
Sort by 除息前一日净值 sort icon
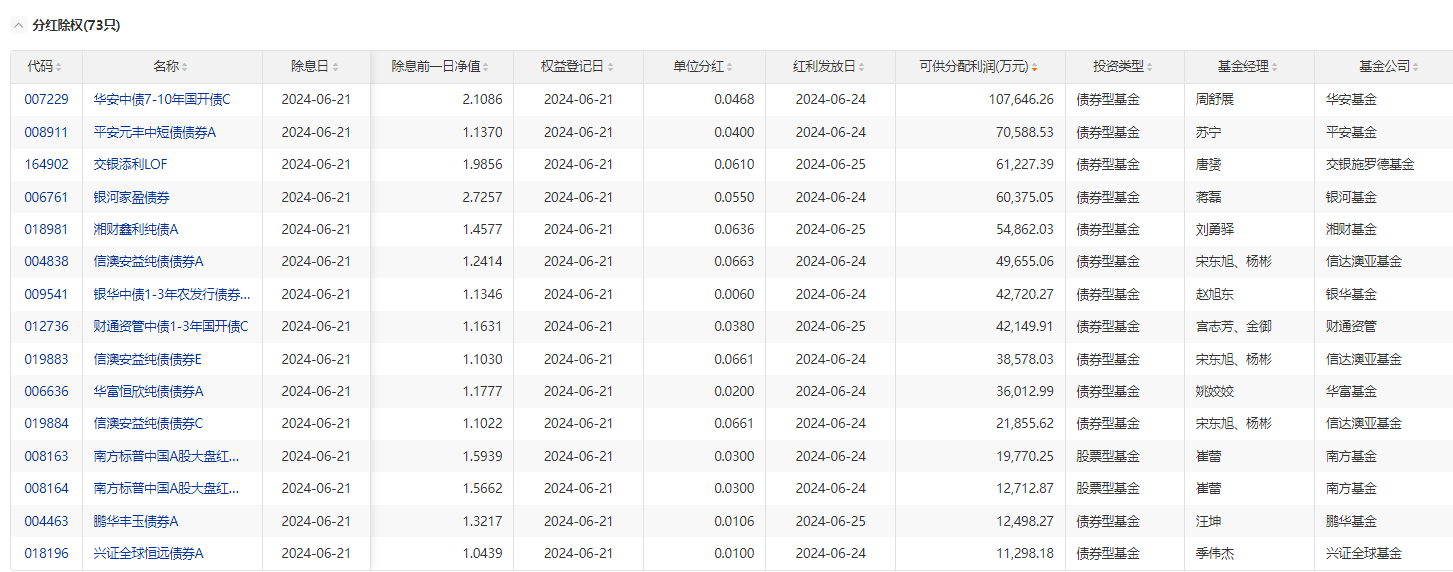click(x=487, y=67)
